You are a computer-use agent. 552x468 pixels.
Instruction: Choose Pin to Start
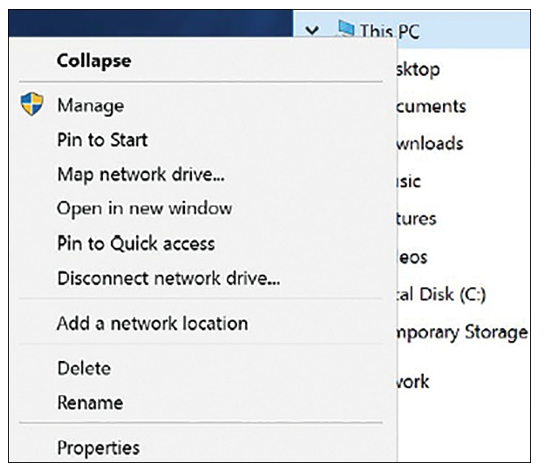point(102,139)
